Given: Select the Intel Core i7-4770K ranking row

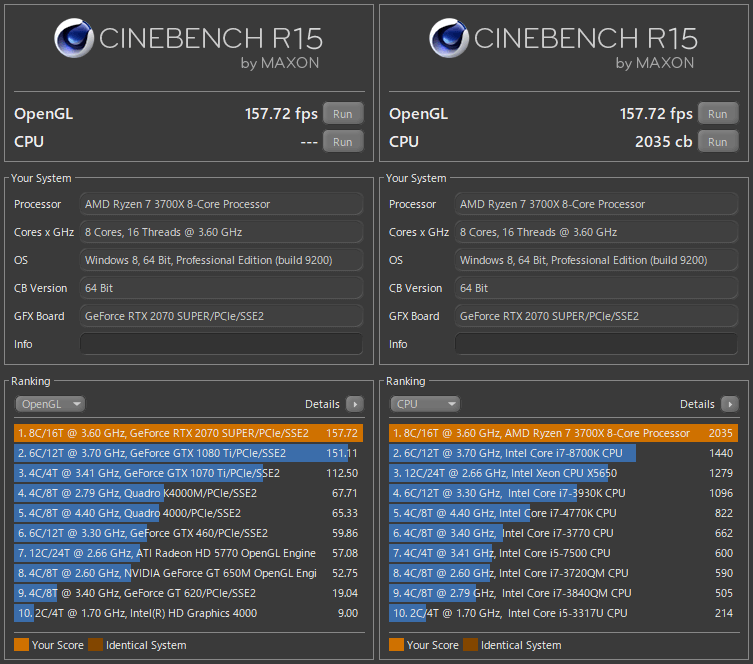Looking at the screenshot, I should (563, 513).
